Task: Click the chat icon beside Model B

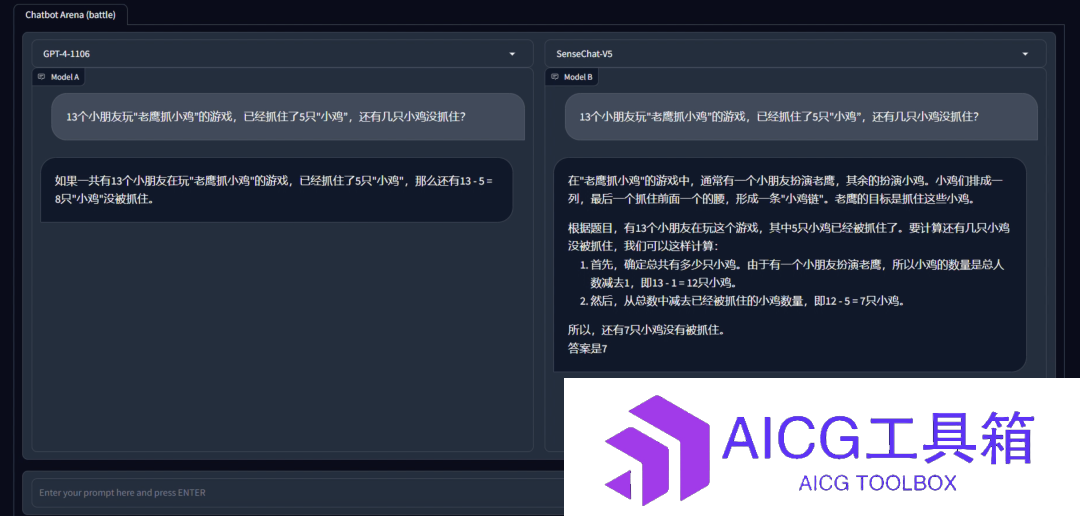Action: (x=555, y=77)
